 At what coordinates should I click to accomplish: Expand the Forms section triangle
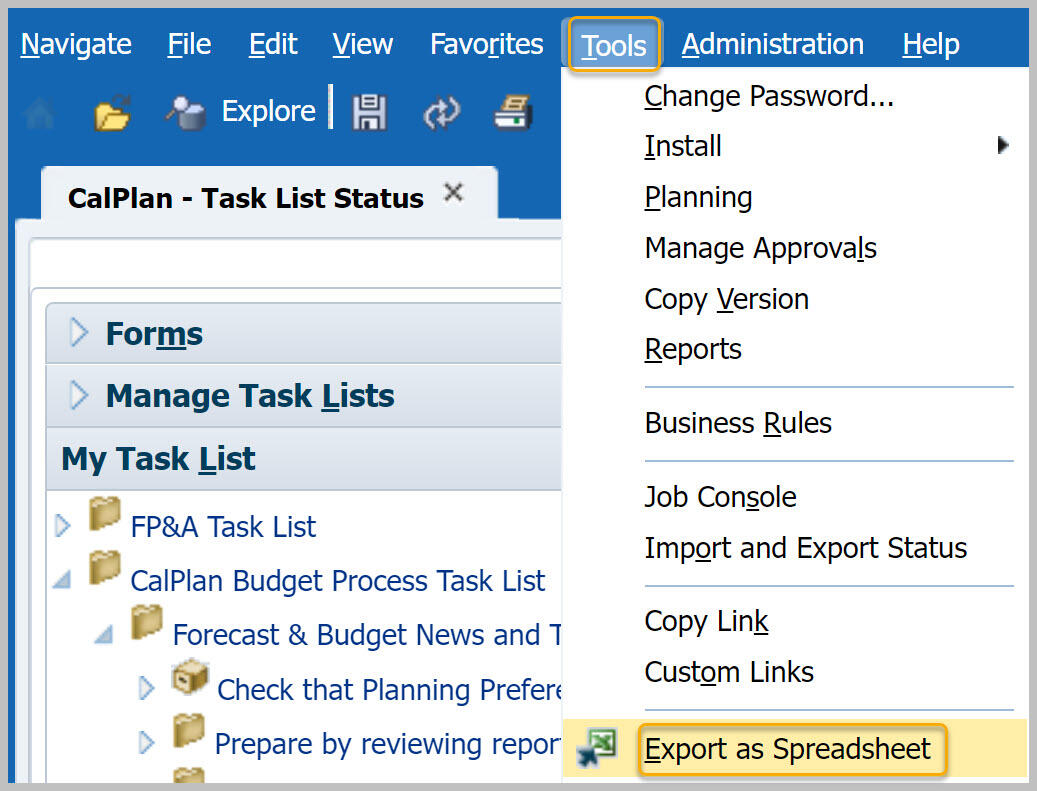78,332
